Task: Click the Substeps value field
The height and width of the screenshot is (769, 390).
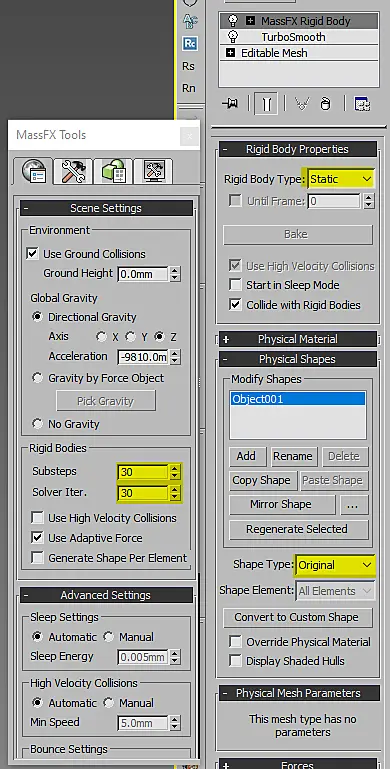Action: click(x=143, y=472)
